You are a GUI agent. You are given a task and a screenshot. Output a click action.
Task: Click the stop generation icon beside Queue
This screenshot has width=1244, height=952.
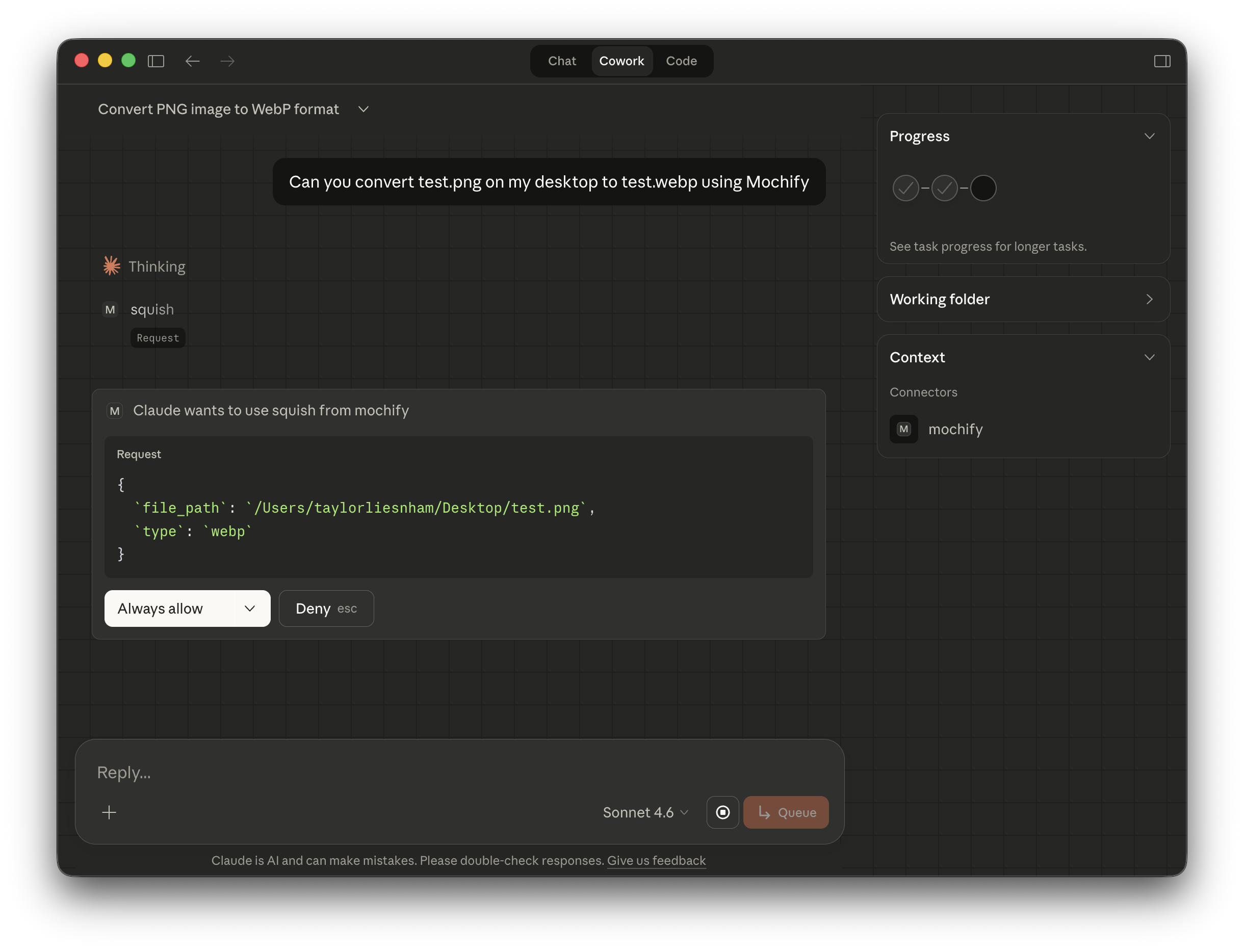722,812
